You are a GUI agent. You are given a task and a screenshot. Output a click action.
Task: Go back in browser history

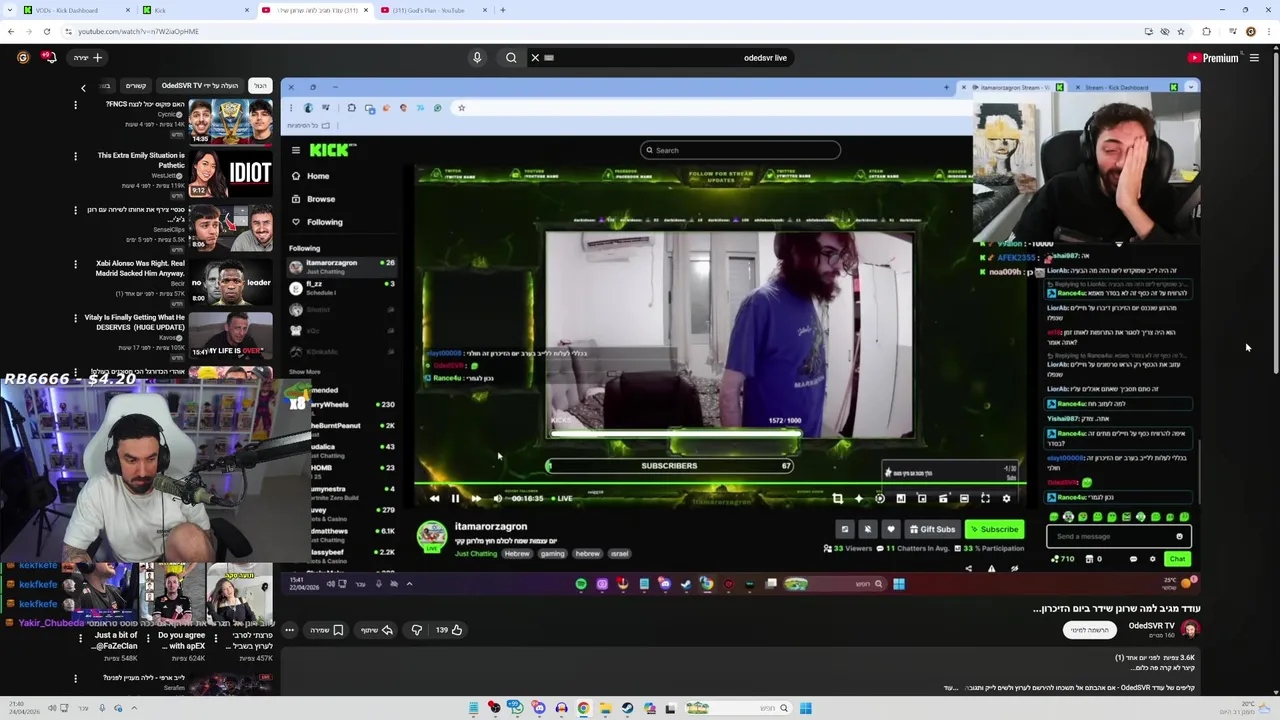(x=11, y=31)
